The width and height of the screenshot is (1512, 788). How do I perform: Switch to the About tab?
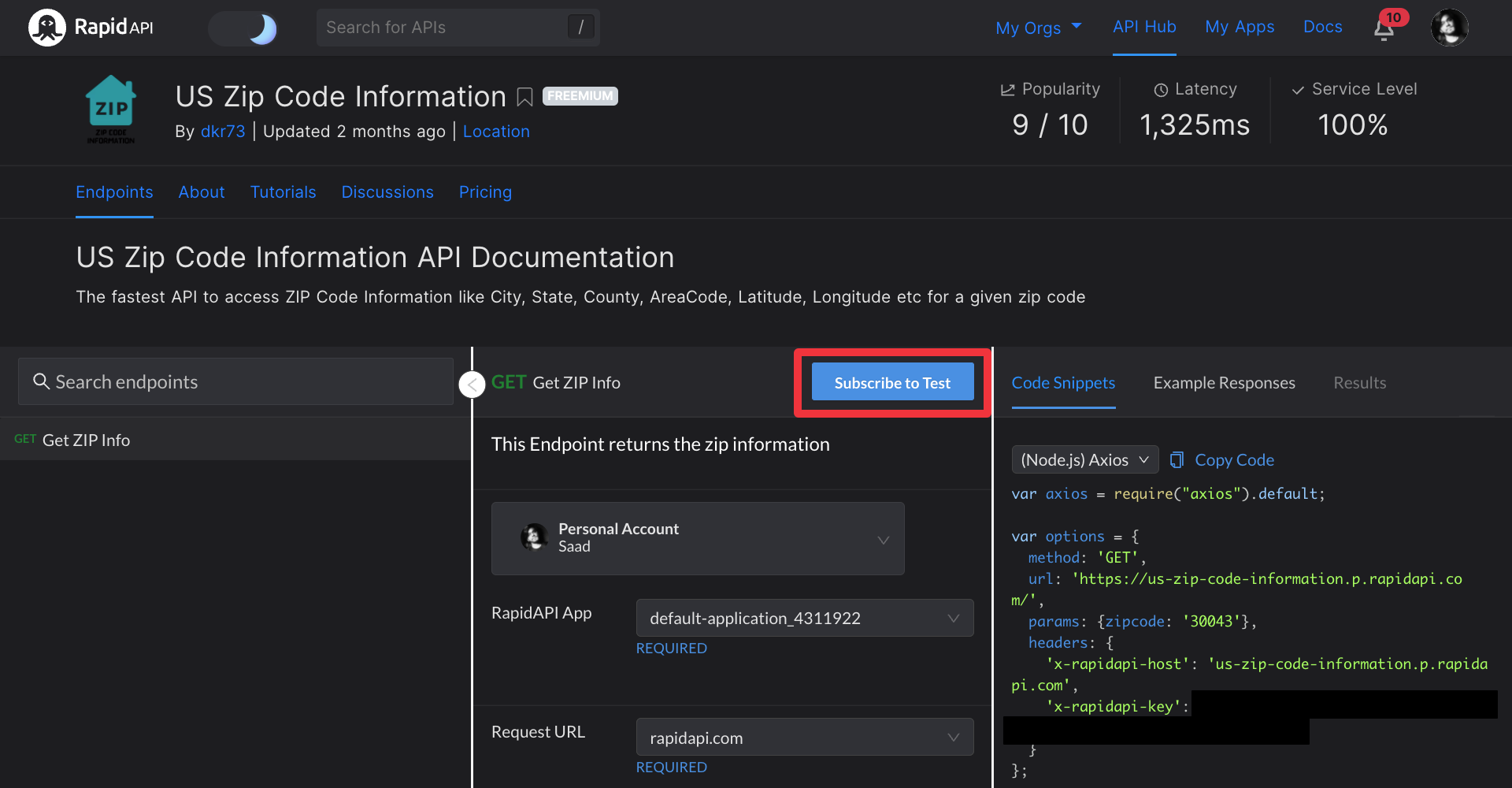[202, 192]
